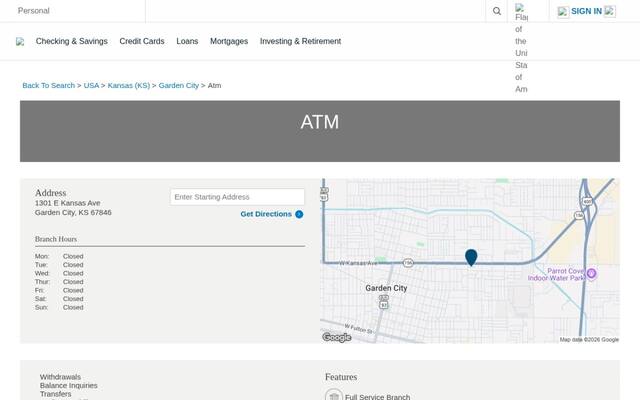Click the Atm breadcrumb text
The height and width of the screenshot is (400, 640).
click(x=214, y=85)
